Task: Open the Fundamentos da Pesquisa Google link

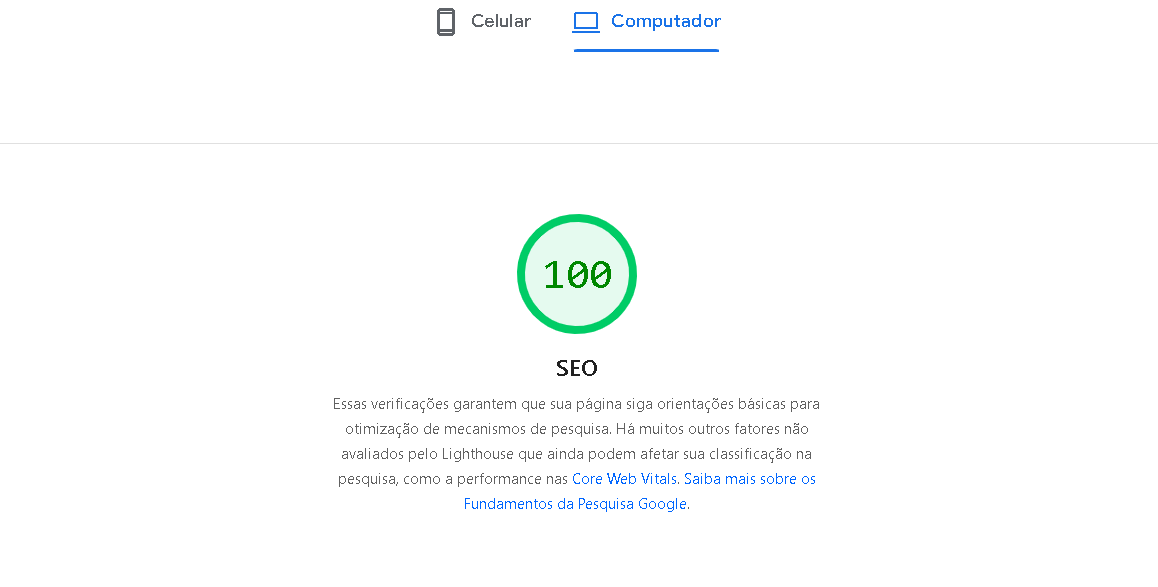Action: click(575, 503)
